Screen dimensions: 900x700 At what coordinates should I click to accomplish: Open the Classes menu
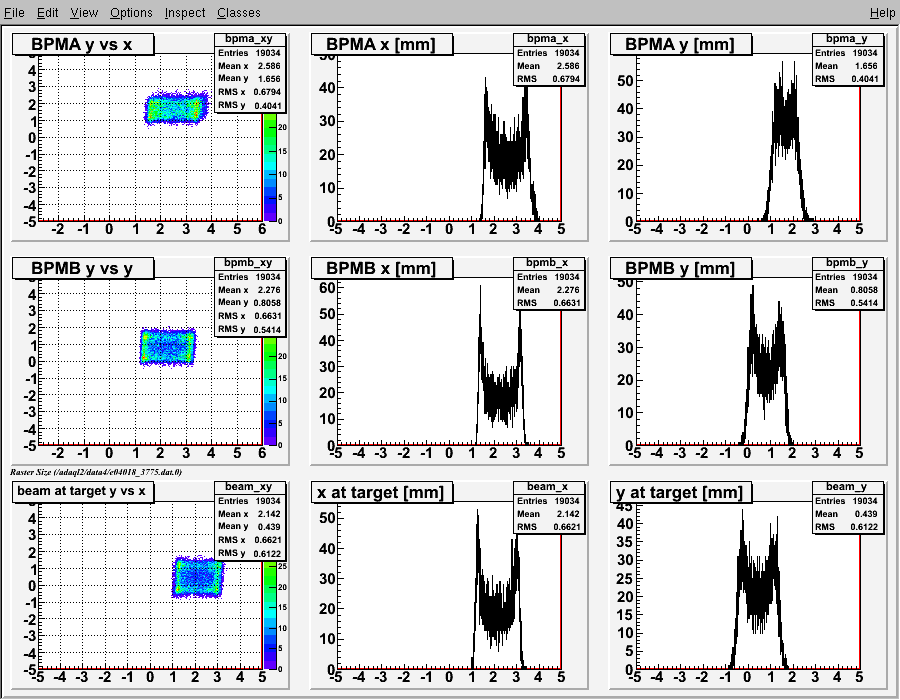click(x=239, y=13)
